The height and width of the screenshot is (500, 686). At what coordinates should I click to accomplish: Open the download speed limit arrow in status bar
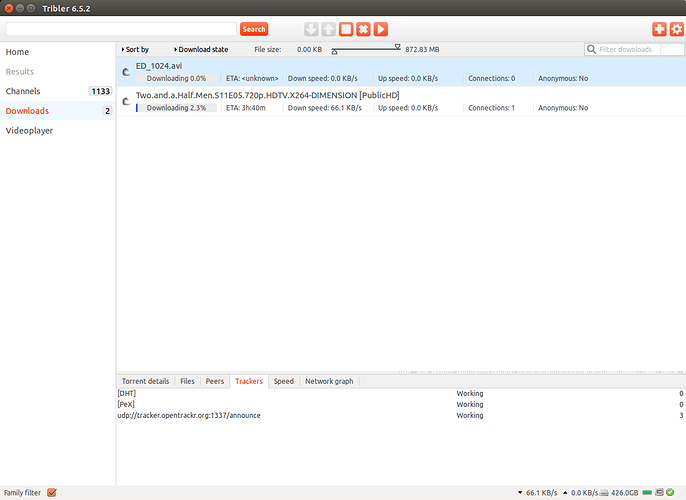pos(520,493)
